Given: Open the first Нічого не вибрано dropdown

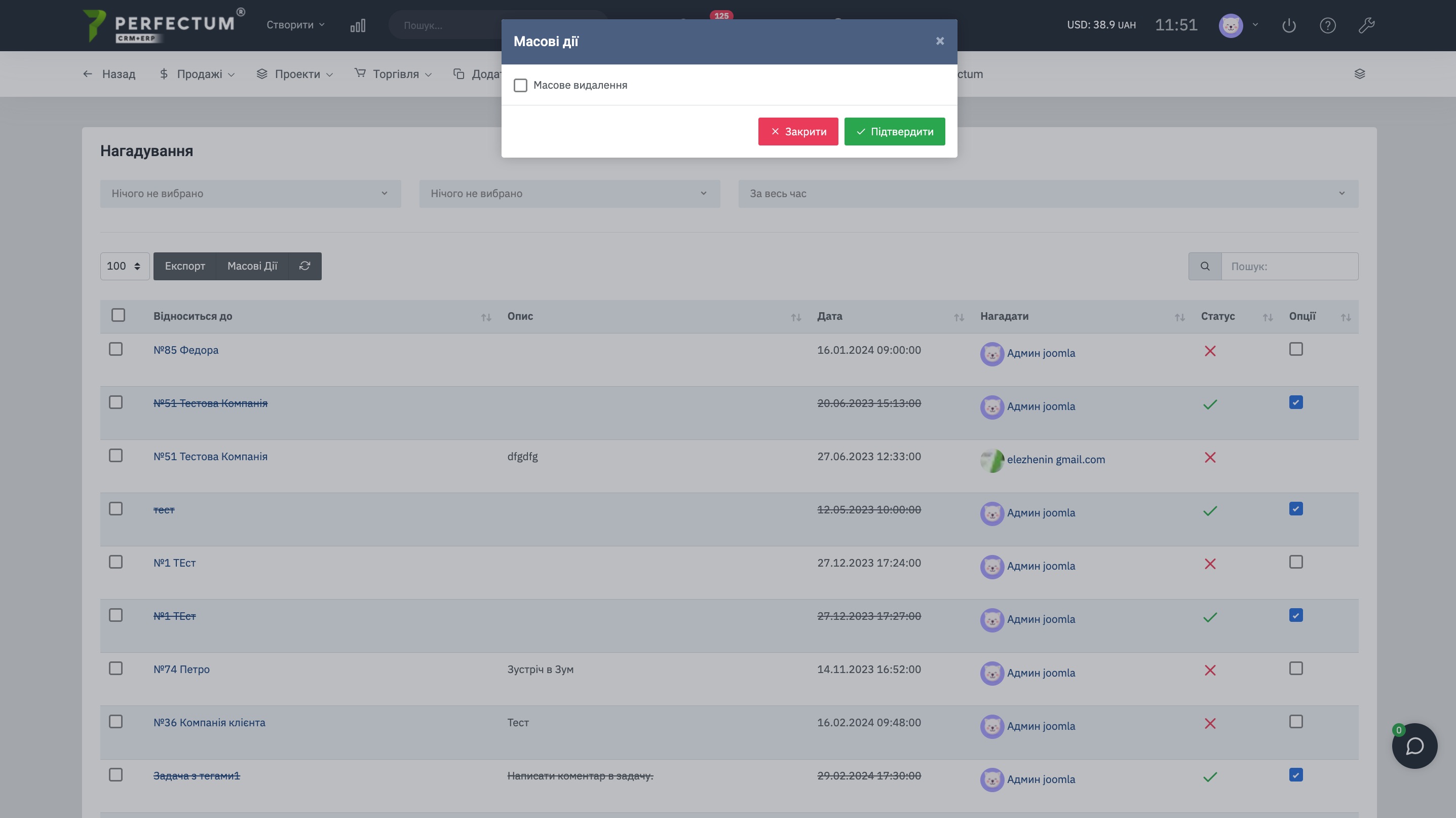Looking at the screenshot, I should (x=250, y=194).
